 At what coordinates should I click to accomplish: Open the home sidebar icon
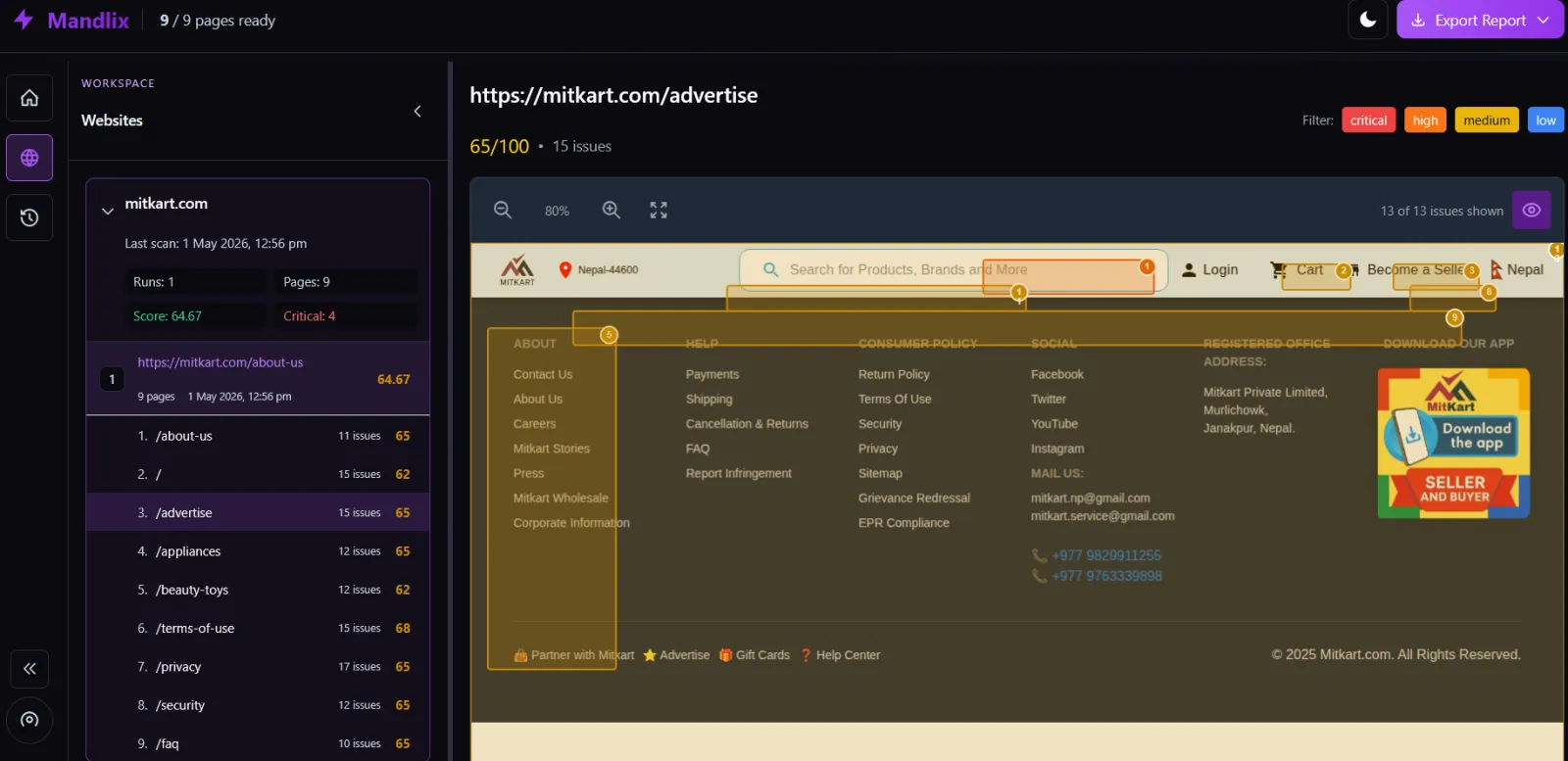point(29,98)
